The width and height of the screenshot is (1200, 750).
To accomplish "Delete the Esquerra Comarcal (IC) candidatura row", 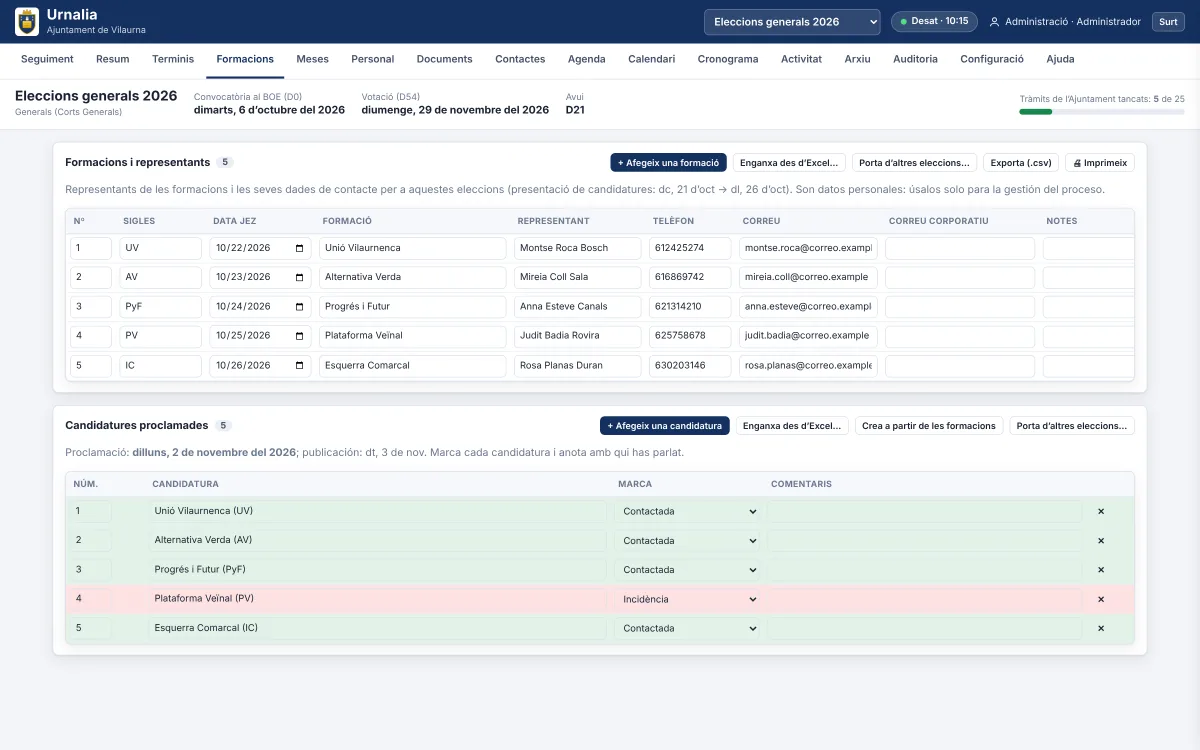I will (1101, 629).
